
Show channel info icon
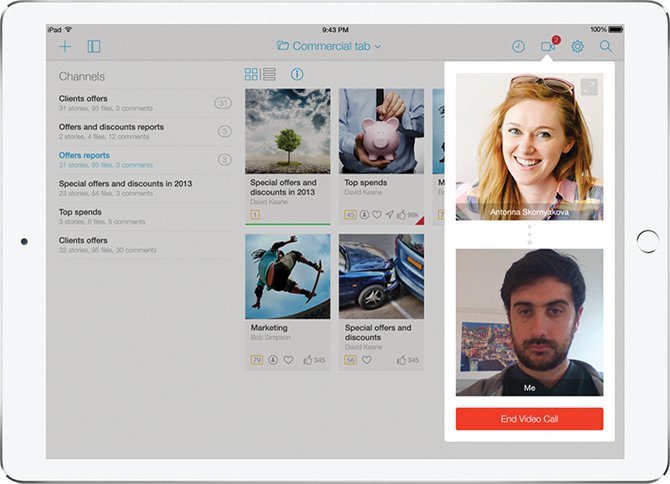[297, 74]
